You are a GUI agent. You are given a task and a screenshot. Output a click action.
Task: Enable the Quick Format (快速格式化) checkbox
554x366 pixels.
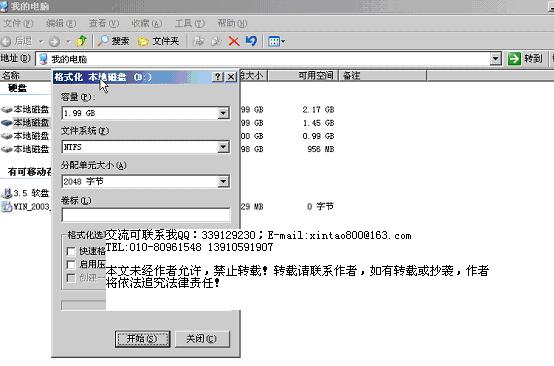point(71,251)
